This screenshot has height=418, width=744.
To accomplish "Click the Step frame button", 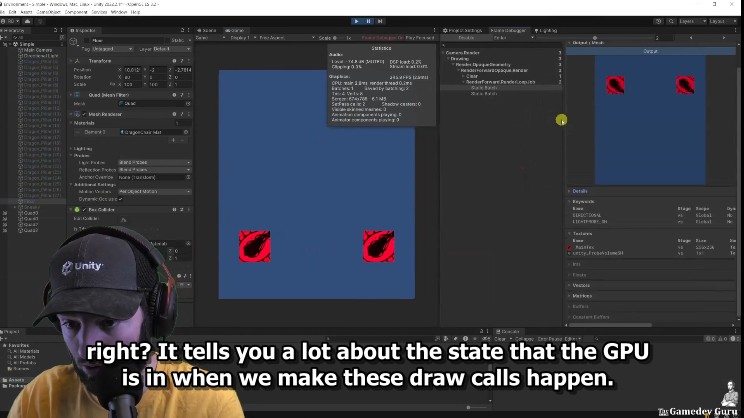I will (x=380, y=20).
